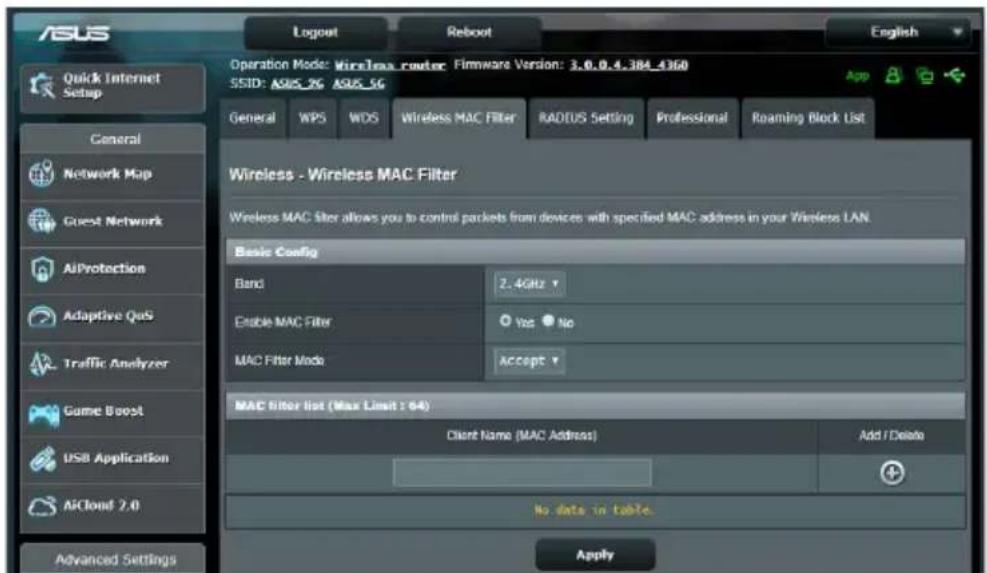Click the Advanced Settings section header
Viewport: 987px width, 573px height.
pos(115,559)
